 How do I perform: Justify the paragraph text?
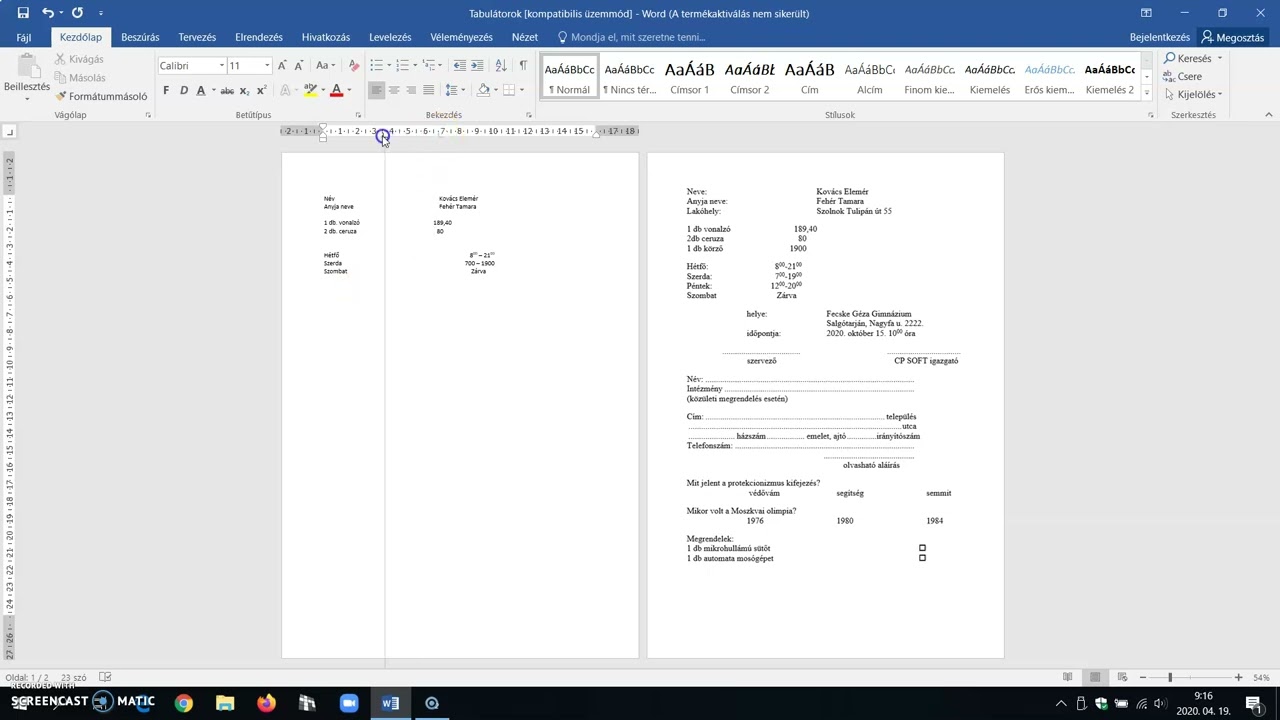tap(428, 90)
